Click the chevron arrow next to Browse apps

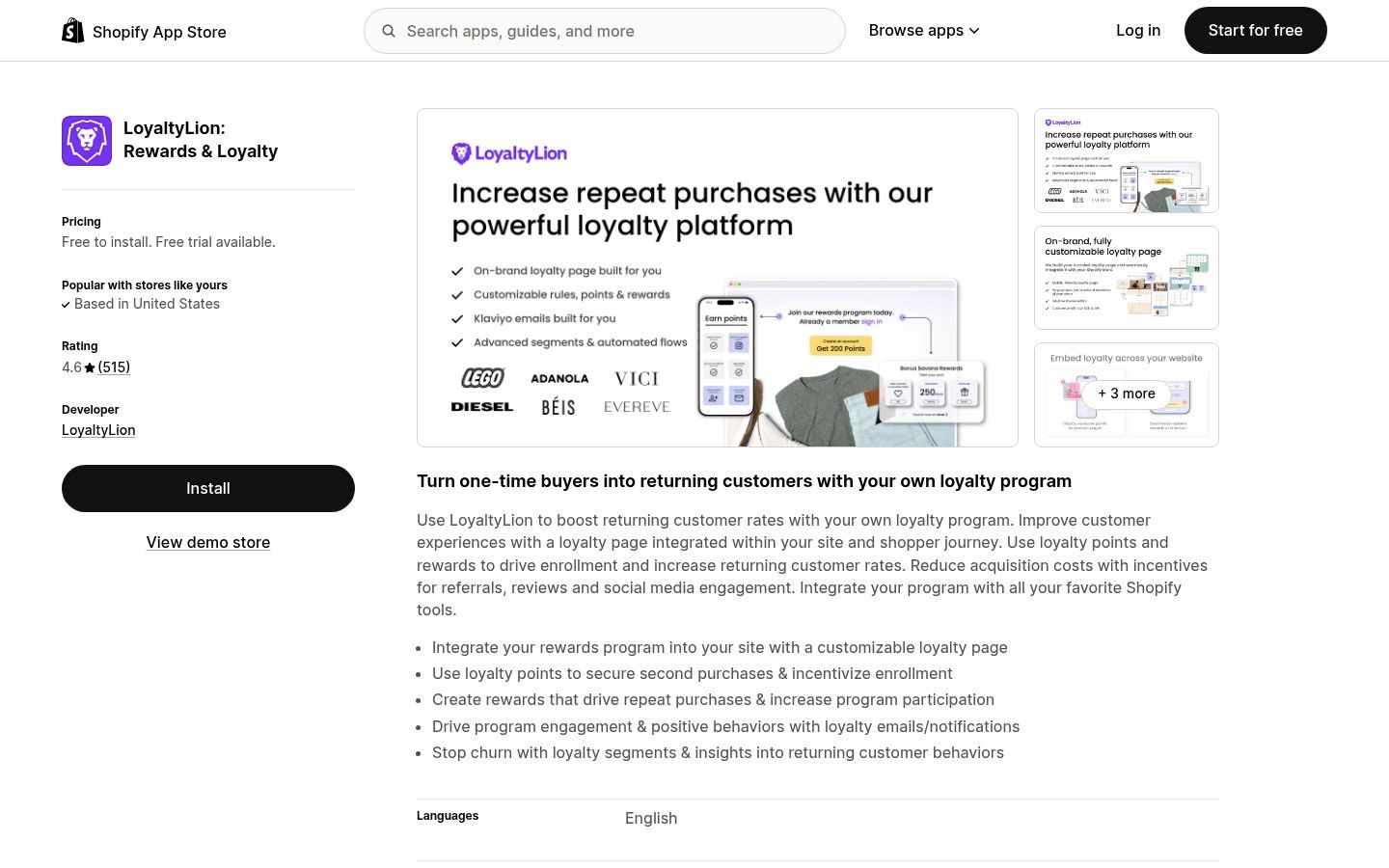click(974, 31)
